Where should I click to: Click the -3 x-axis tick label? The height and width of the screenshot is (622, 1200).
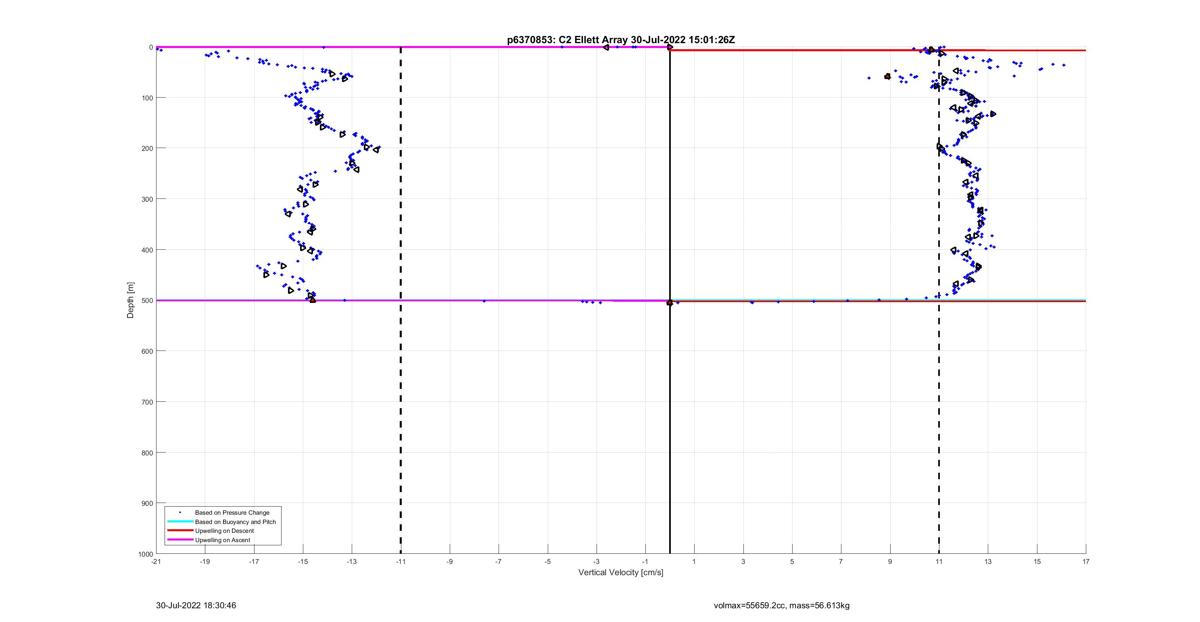pos(596,561)
